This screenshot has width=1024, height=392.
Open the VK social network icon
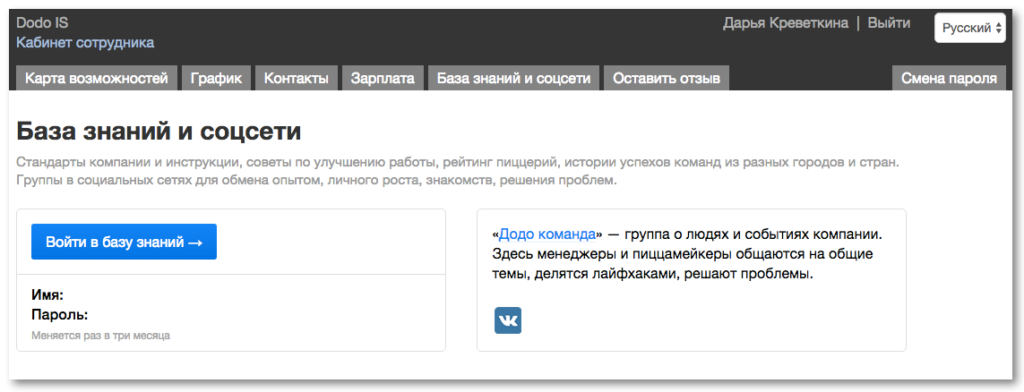coord(507,320)
